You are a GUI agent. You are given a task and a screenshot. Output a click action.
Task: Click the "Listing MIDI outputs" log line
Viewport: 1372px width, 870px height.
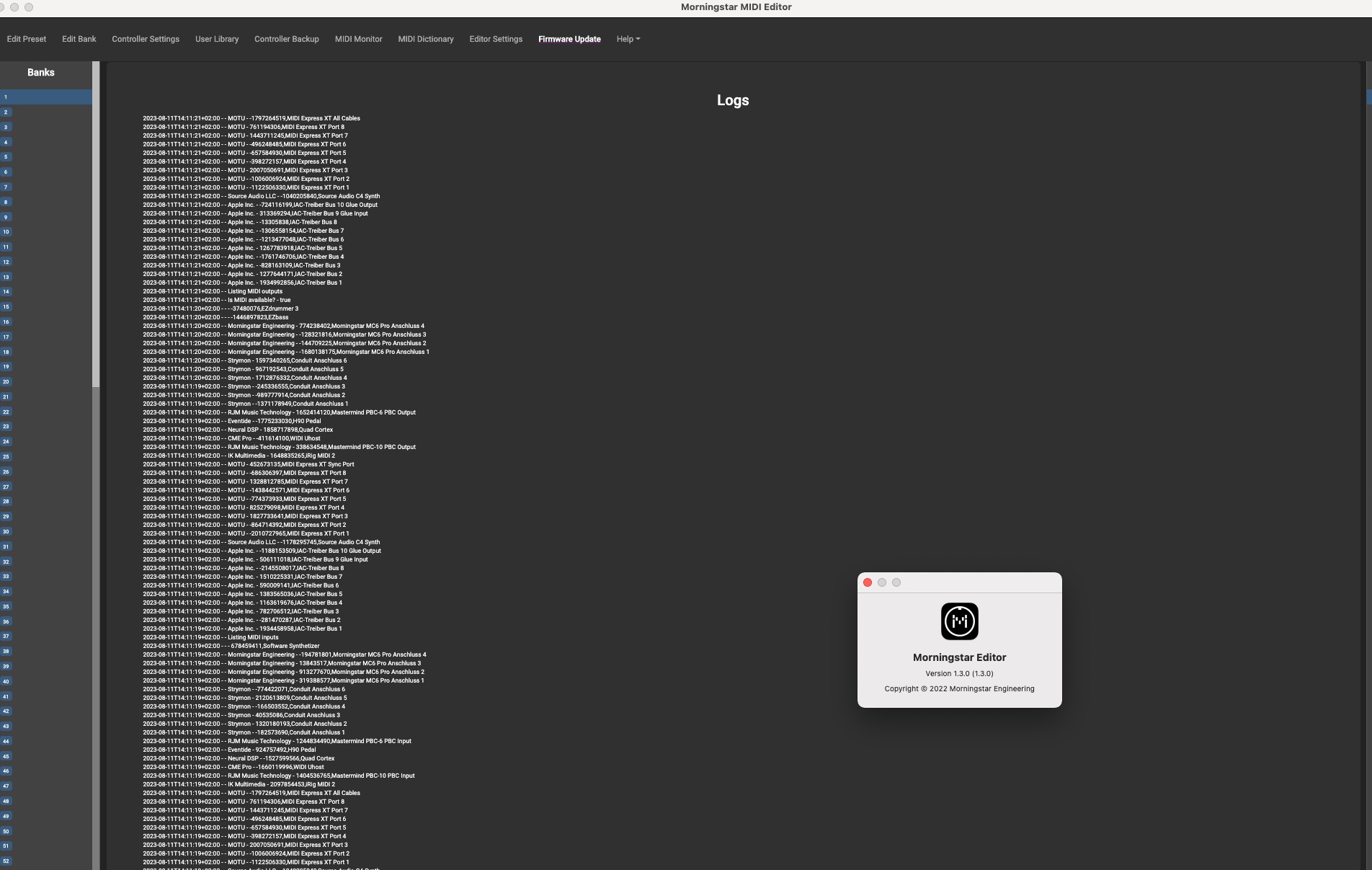(x=213, y=291)
